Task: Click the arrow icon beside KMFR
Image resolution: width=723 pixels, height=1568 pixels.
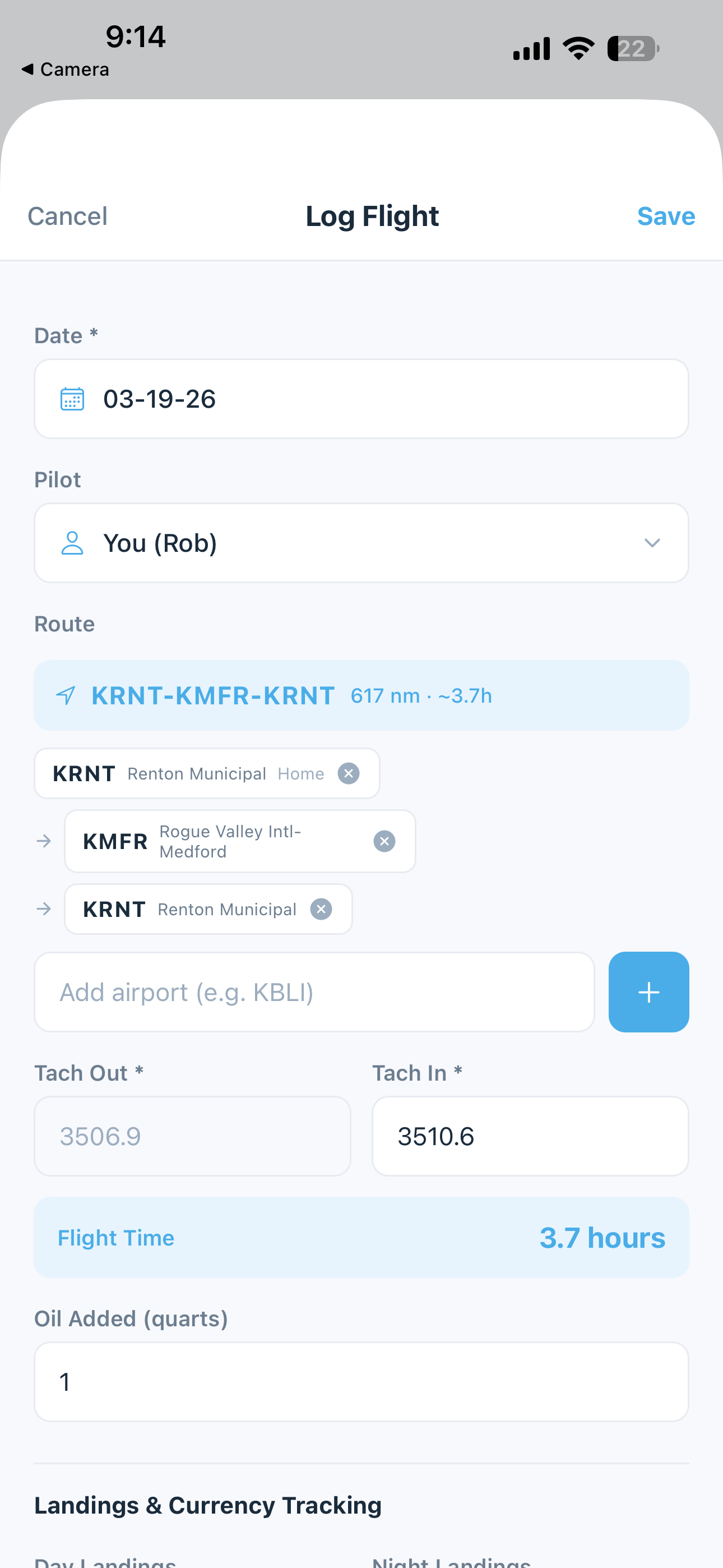Action: [x=44, y=841]
